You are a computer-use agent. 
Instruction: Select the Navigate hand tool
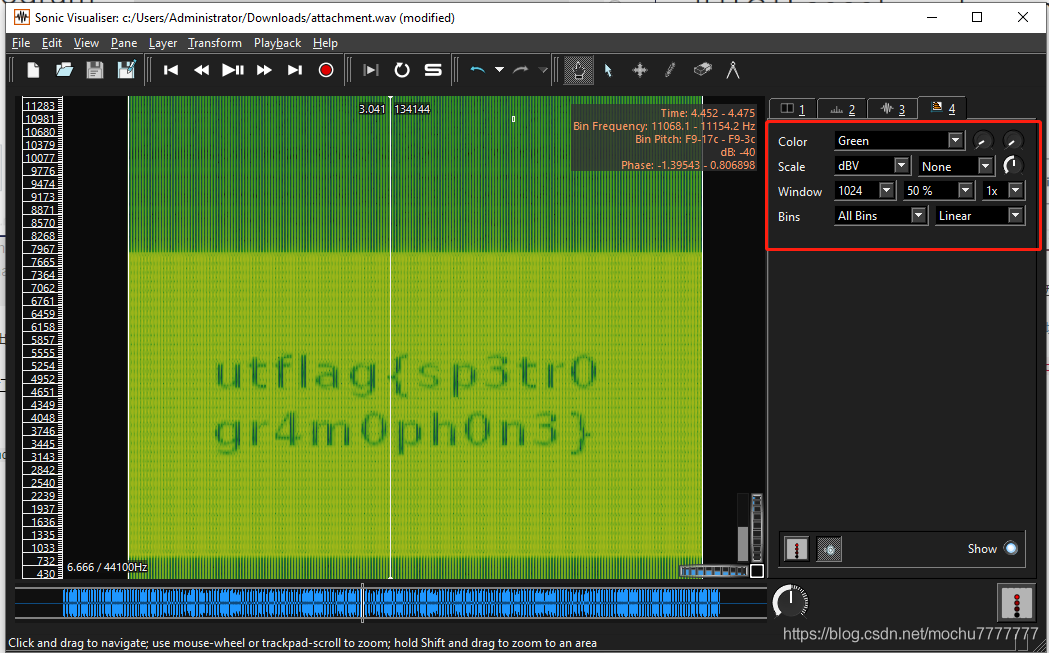point(578,70)
